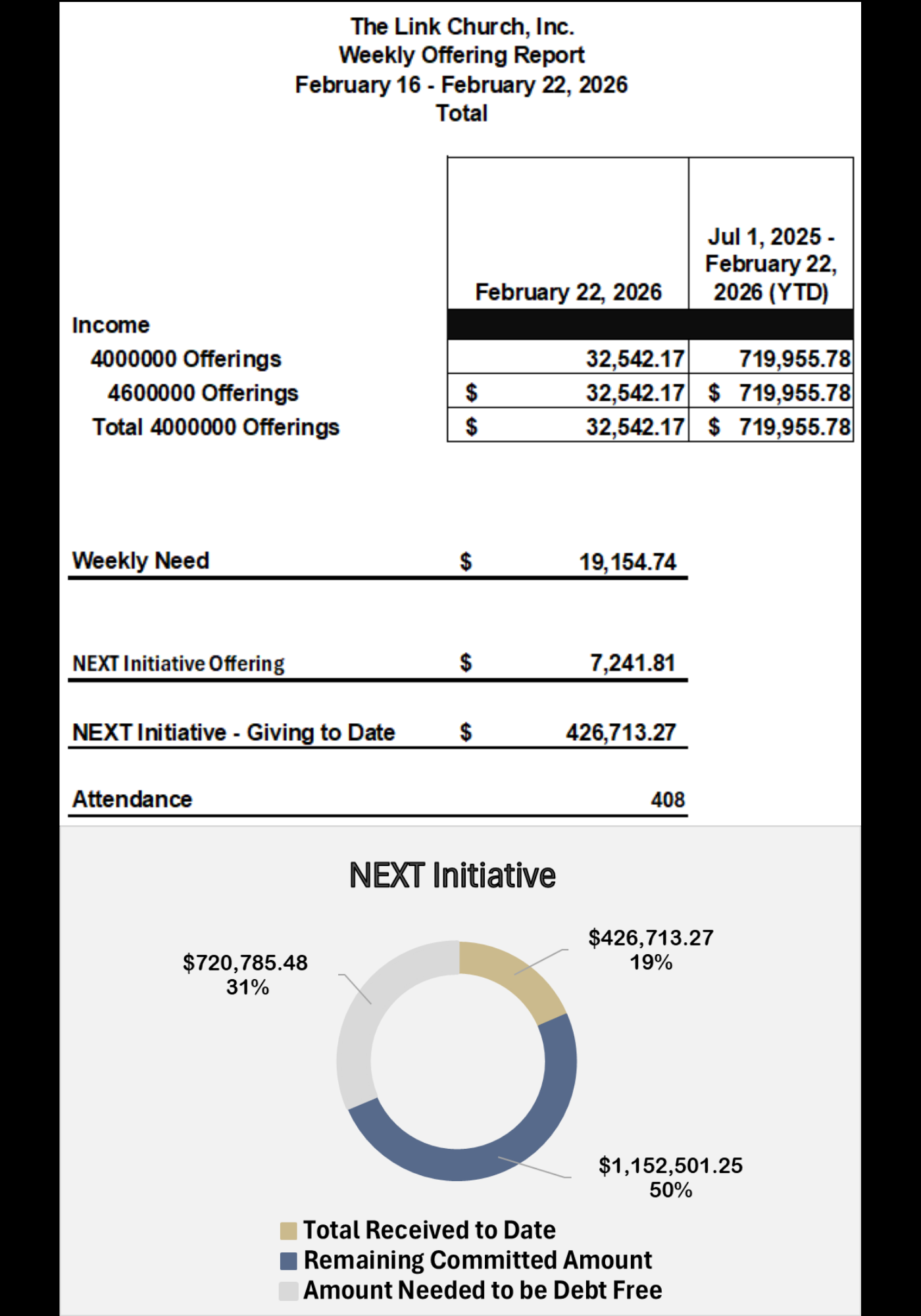Screen dimensions: 921x1316
Task: Click the Weekly Offering Report heading
Action: click(x=461, y=55)
